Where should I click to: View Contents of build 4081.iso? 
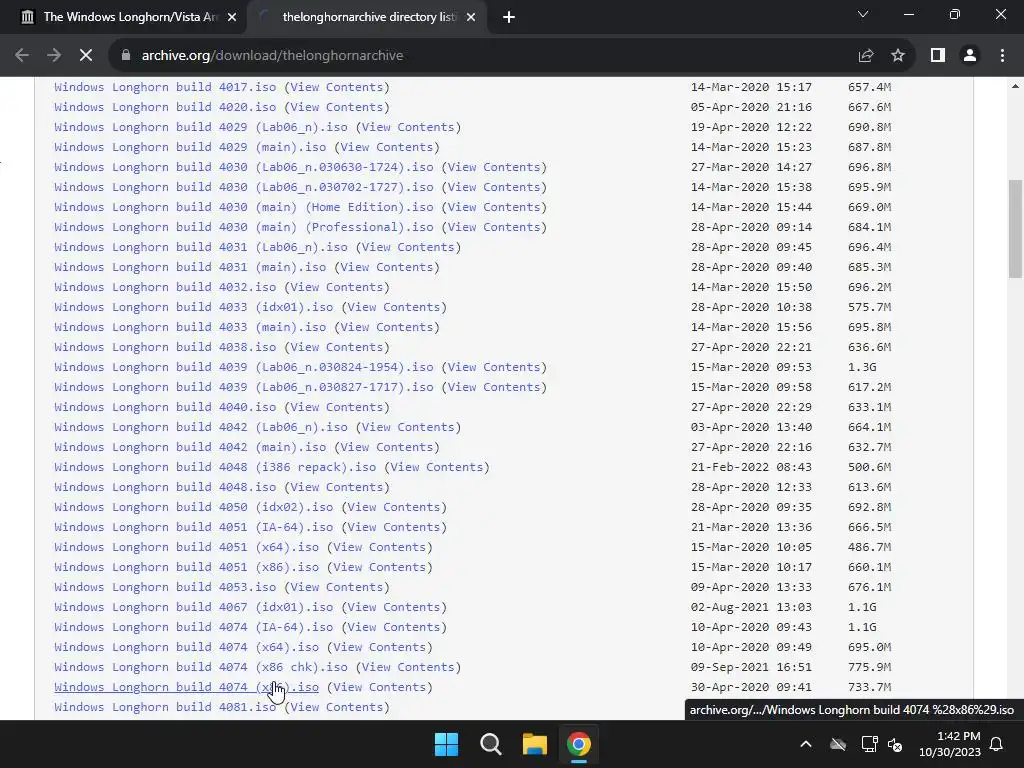pos(336,707)
